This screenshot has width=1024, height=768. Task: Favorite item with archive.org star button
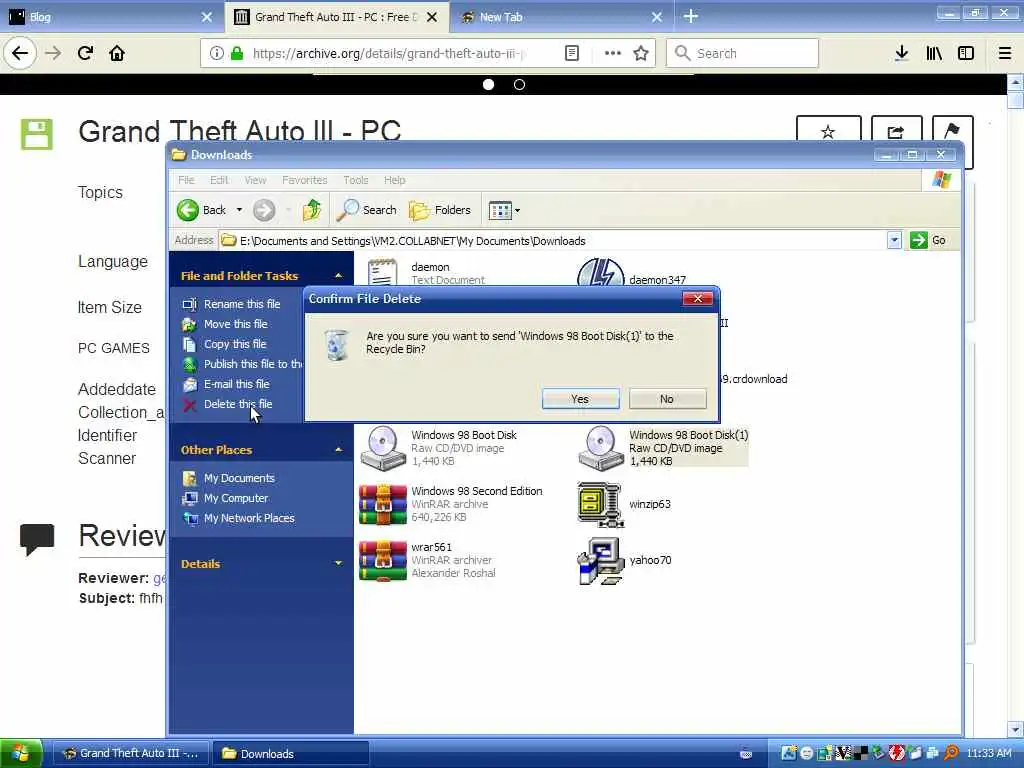(828, 133)
